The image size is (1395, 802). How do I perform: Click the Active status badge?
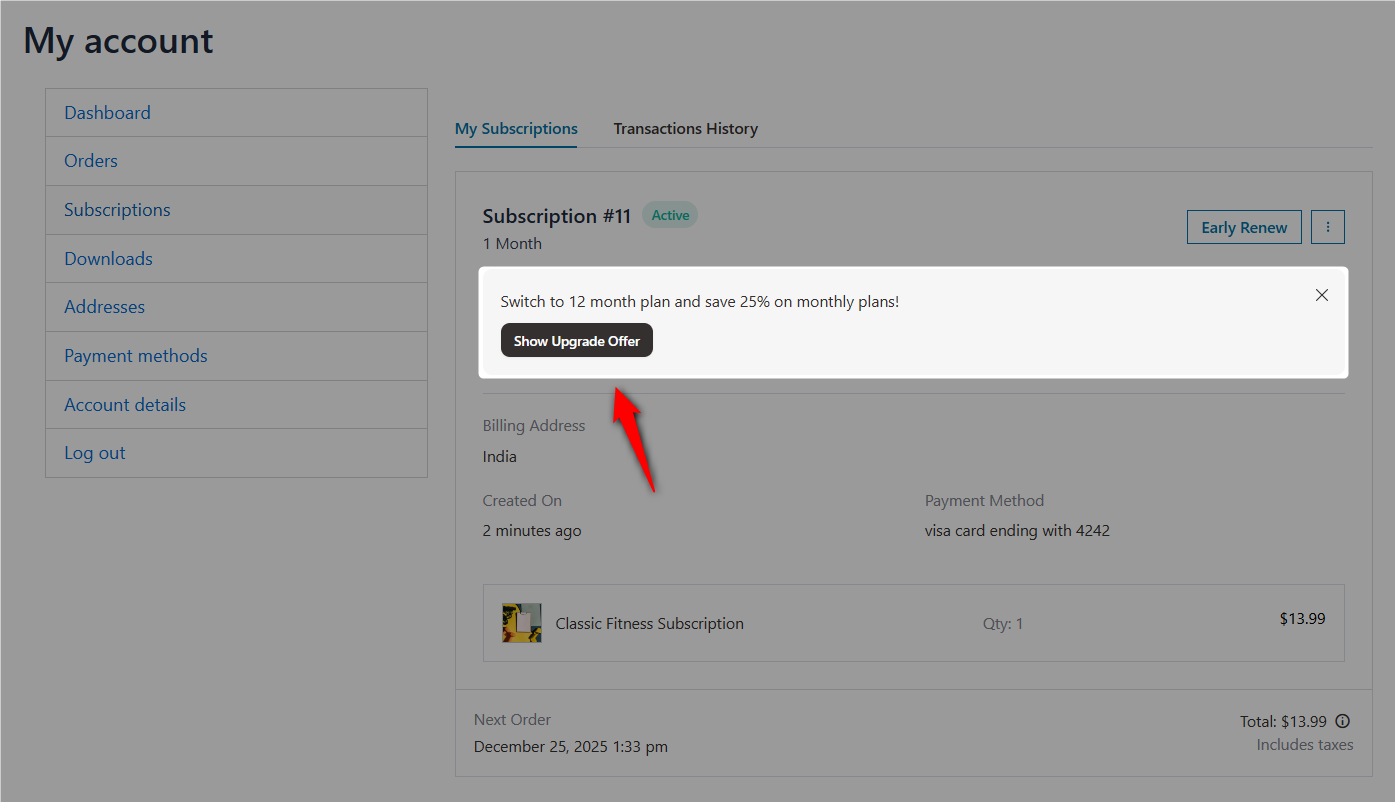pos(669,214)
